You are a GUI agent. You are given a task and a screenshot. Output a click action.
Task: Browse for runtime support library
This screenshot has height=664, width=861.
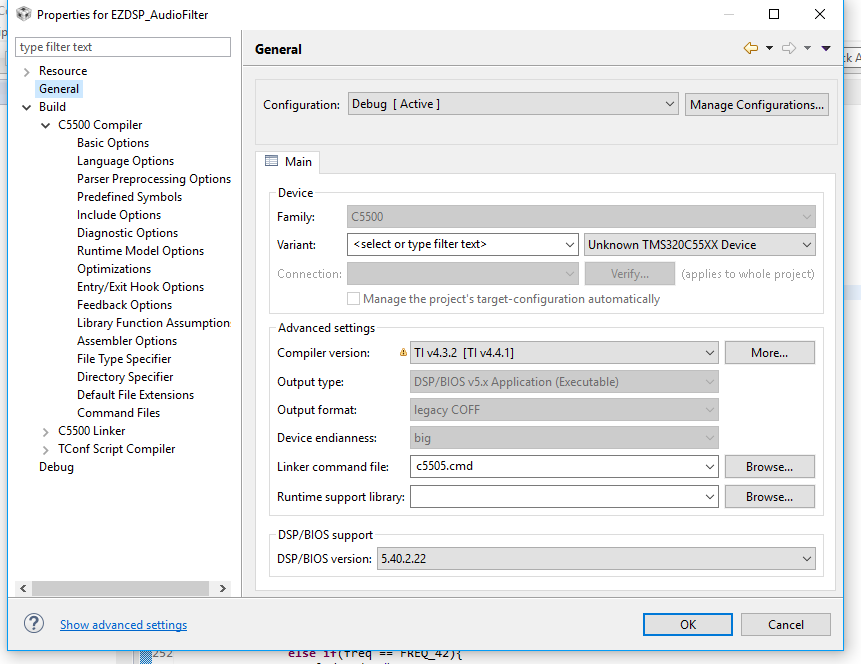(769, 496)
